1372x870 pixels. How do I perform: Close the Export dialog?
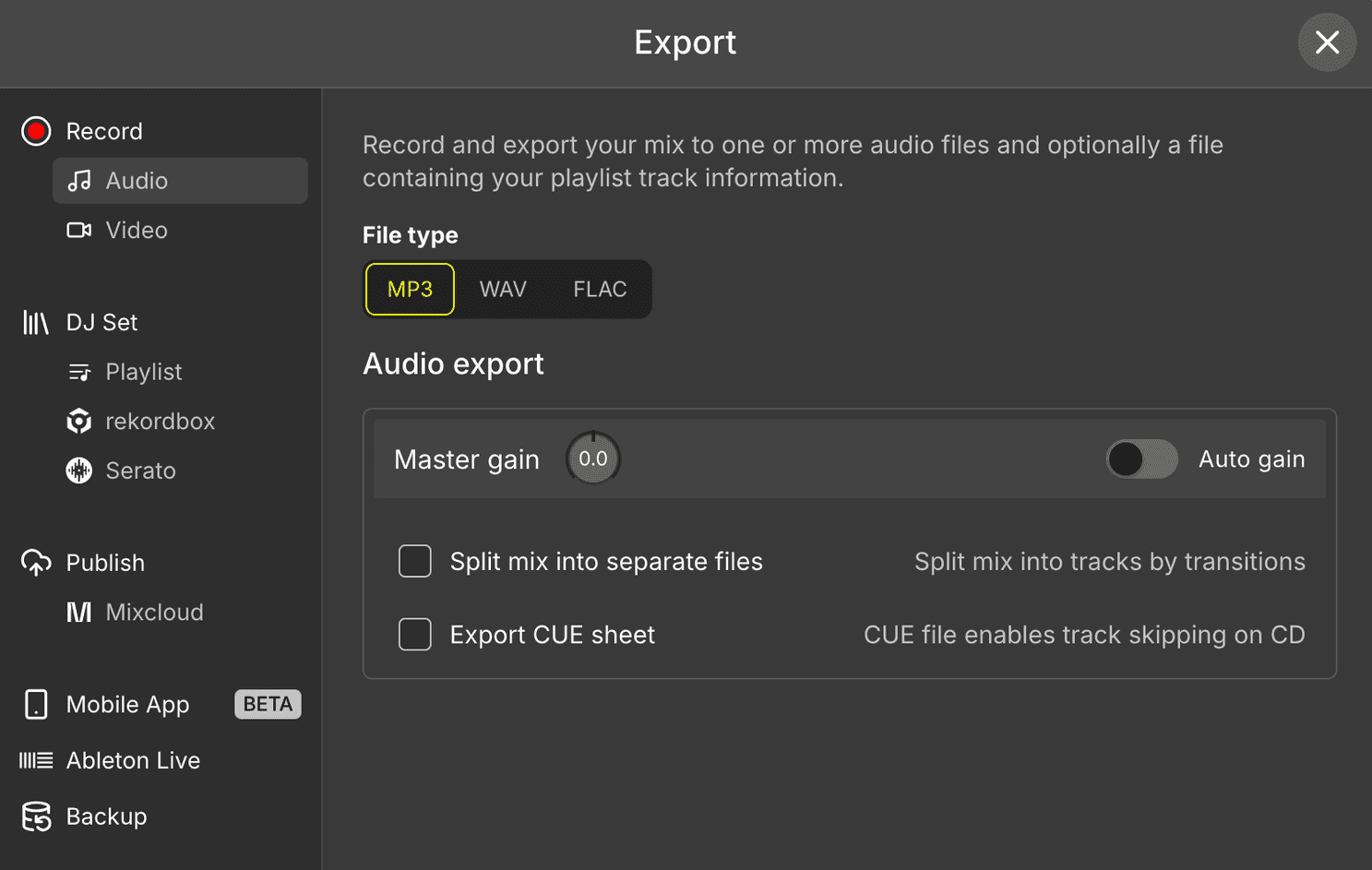[1327, 42]
